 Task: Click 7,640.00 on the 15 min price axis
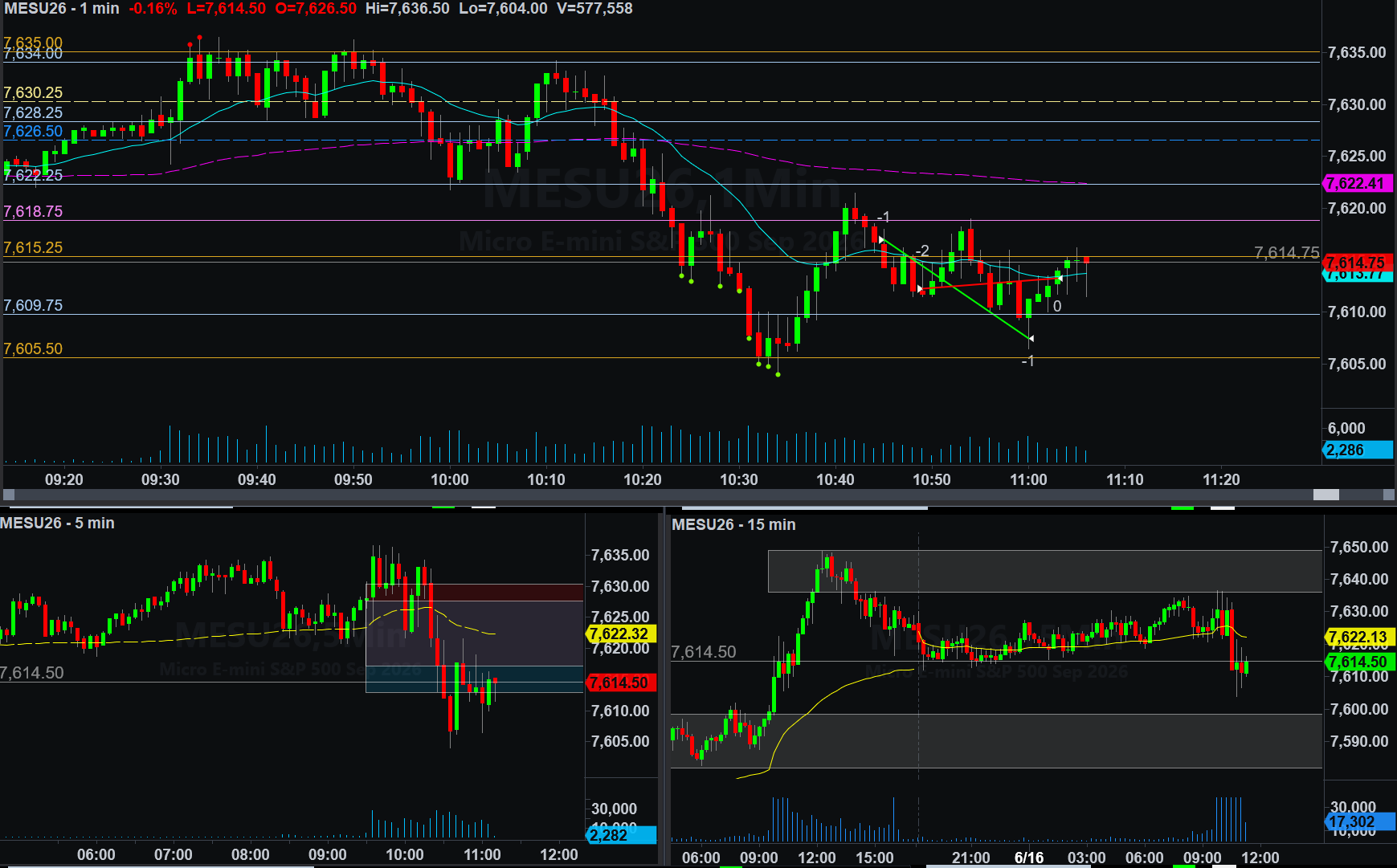pyautogui.click(x=1359, y=580)
